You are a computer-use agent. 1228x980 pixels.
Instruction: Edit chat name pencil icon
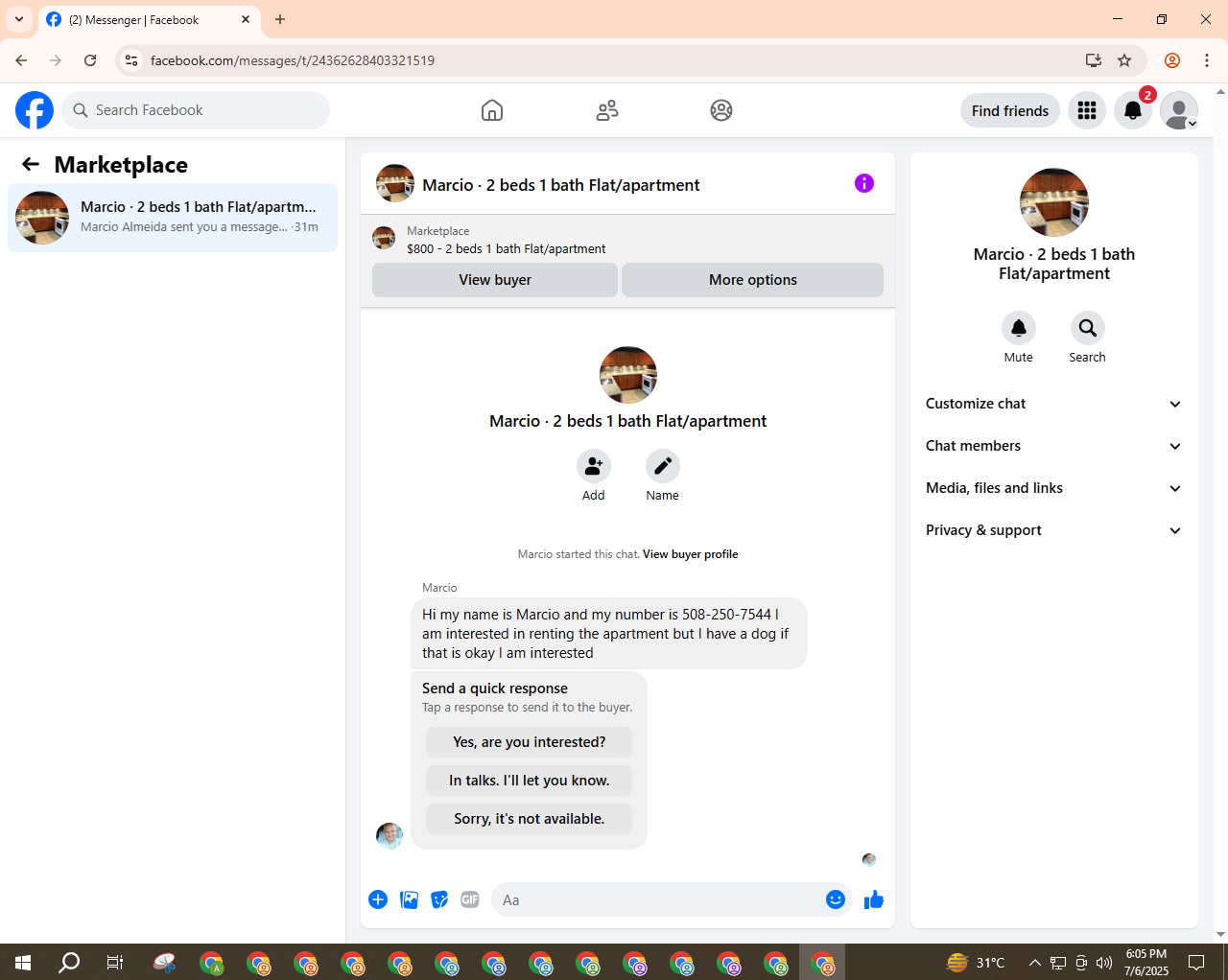(x=662, y=466)
